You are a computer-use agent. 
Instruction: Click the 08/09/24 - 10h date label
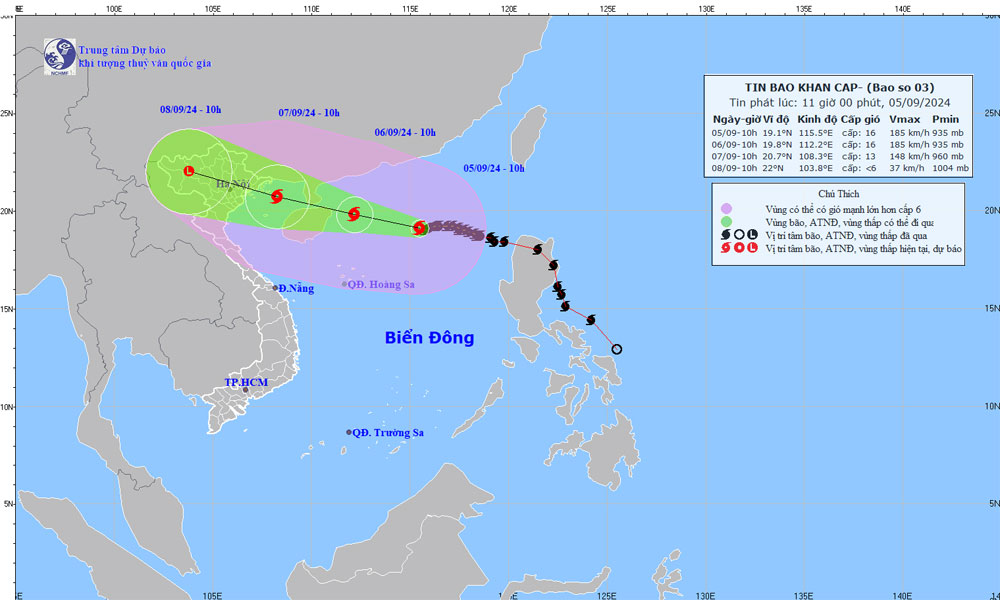pos(190,110)
